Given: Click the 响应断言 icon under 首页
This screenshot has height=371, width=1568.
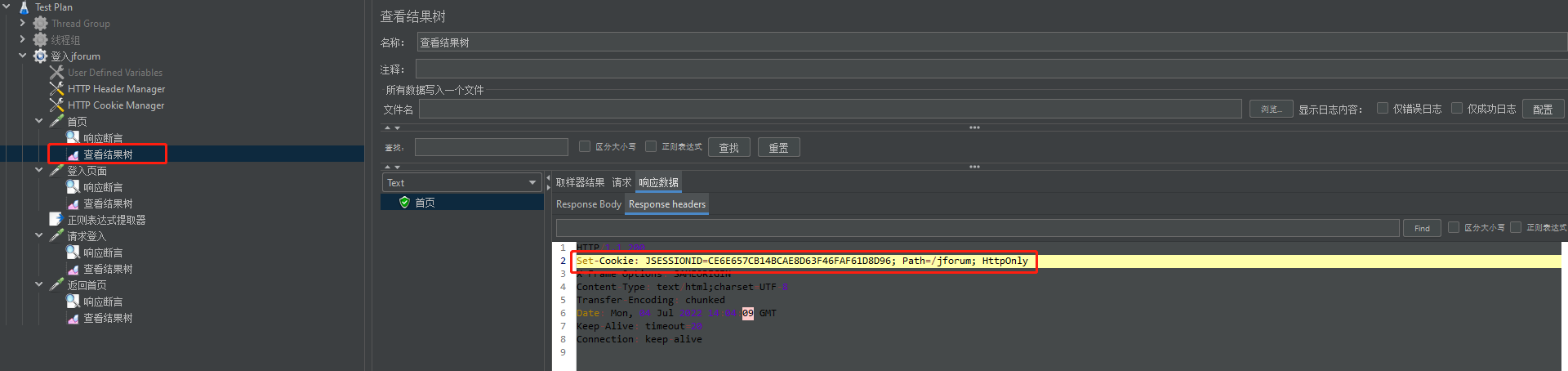Looking at the screenshot, I should point(73,138).
